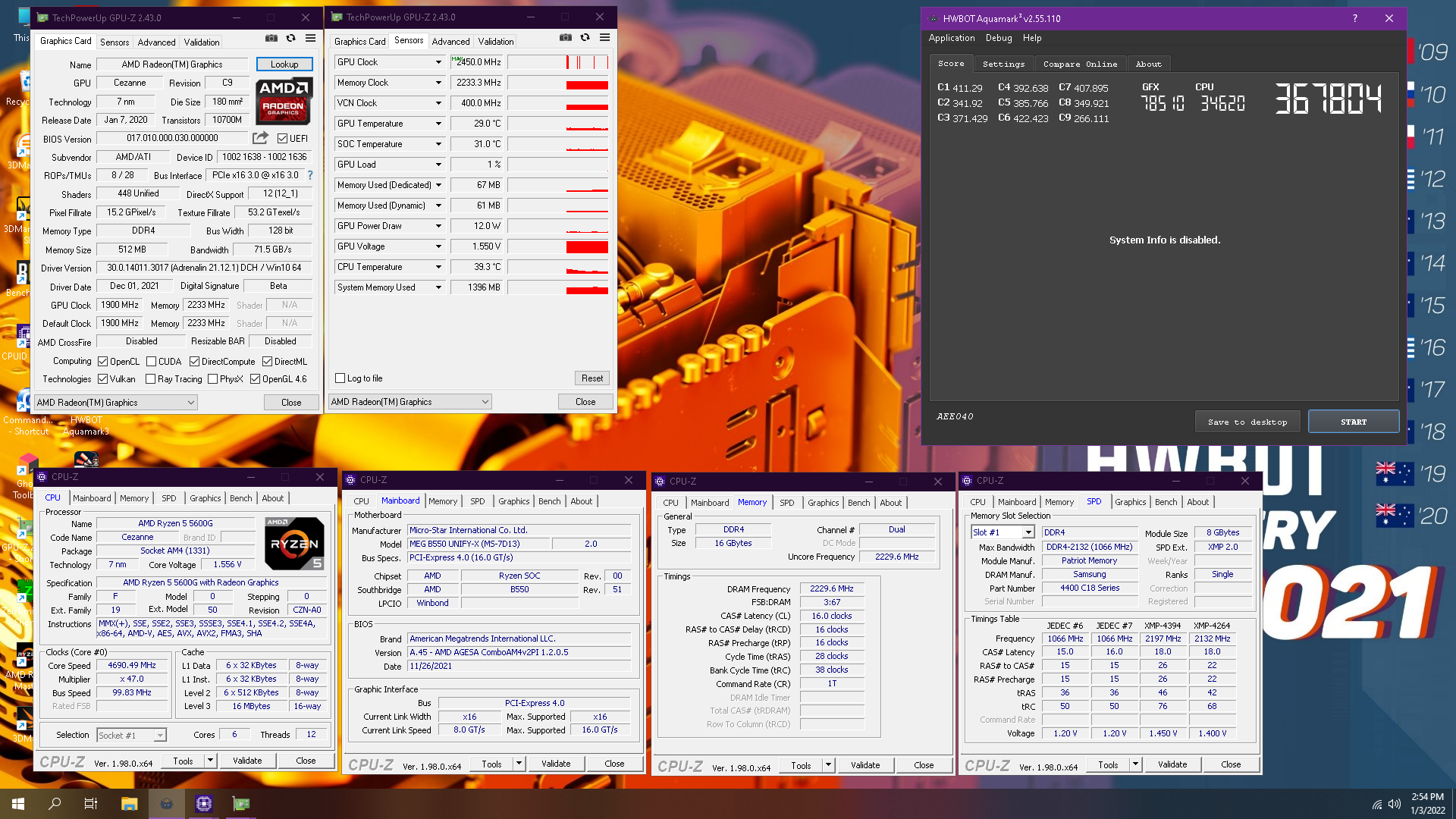The height and width of the screenshot is (819, 1456).
Task: Click the GPU Clock sensor graph
Action: (558, 62)
